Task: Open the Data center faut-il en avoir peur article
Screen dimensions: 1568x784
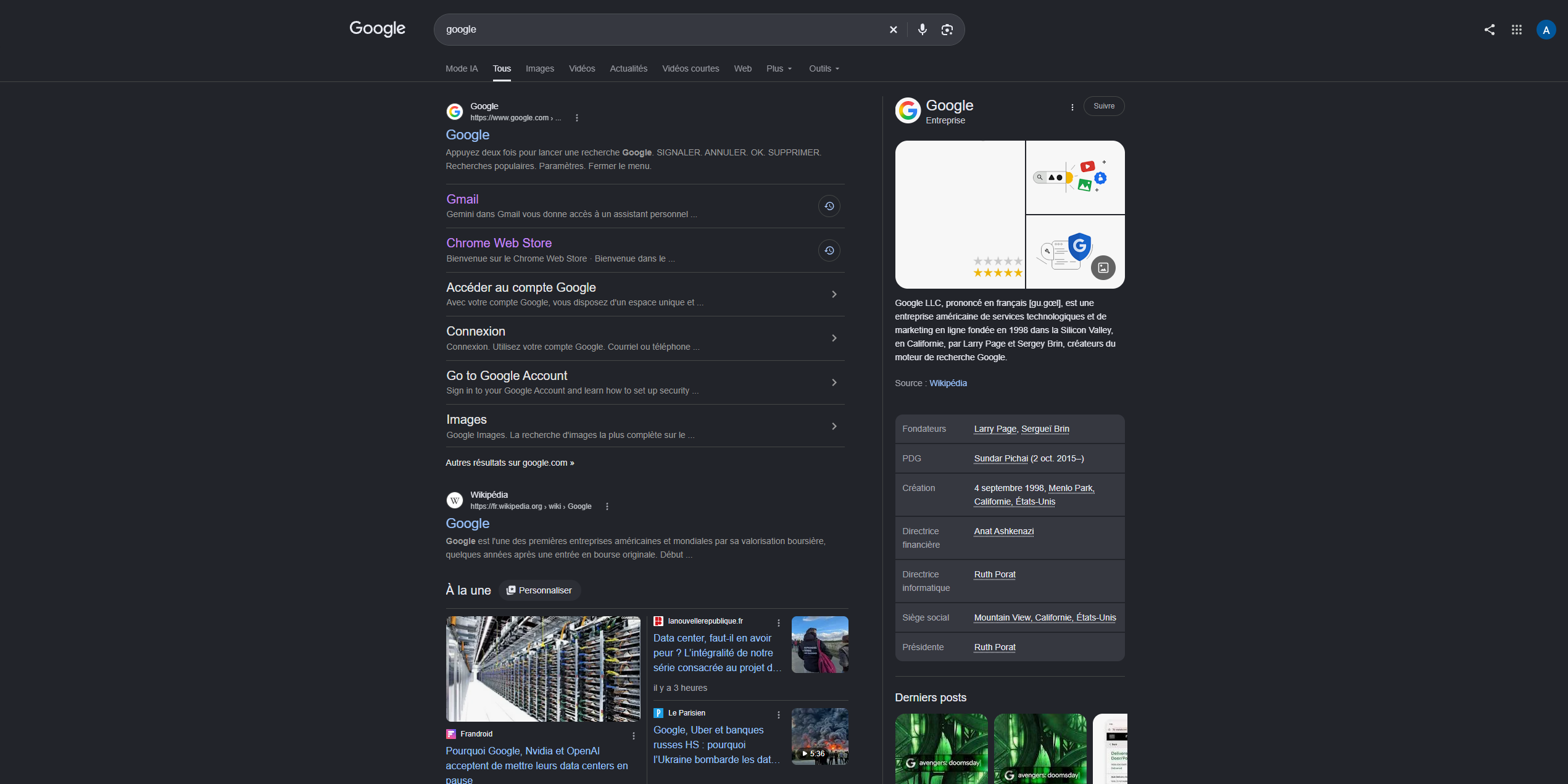Action: point(716,653)
